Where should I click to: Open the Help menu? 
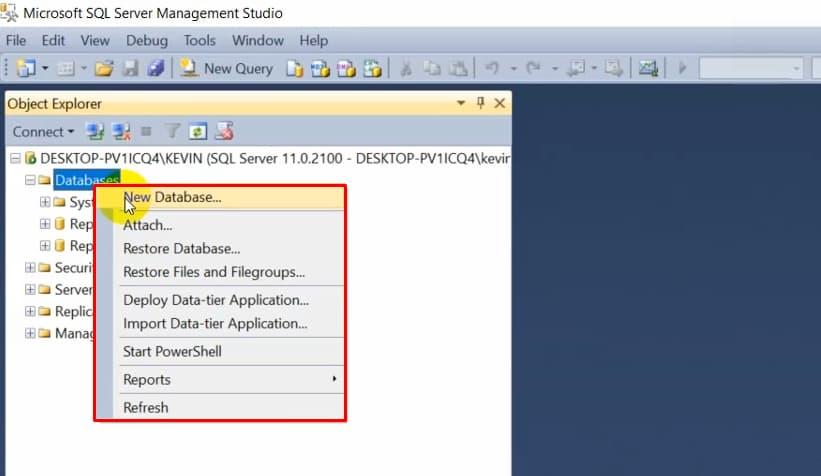pos(314,40)
